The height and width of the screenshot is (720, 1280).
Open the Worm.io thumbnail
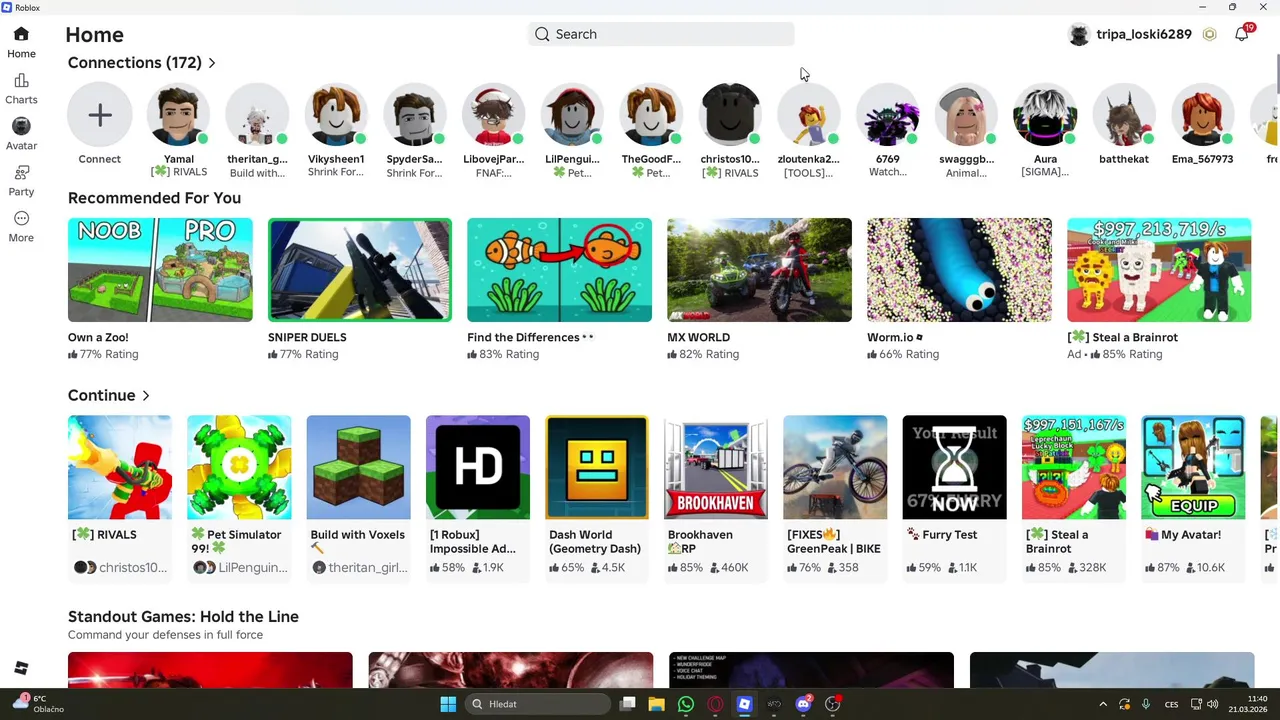click(x=959, y=270)
